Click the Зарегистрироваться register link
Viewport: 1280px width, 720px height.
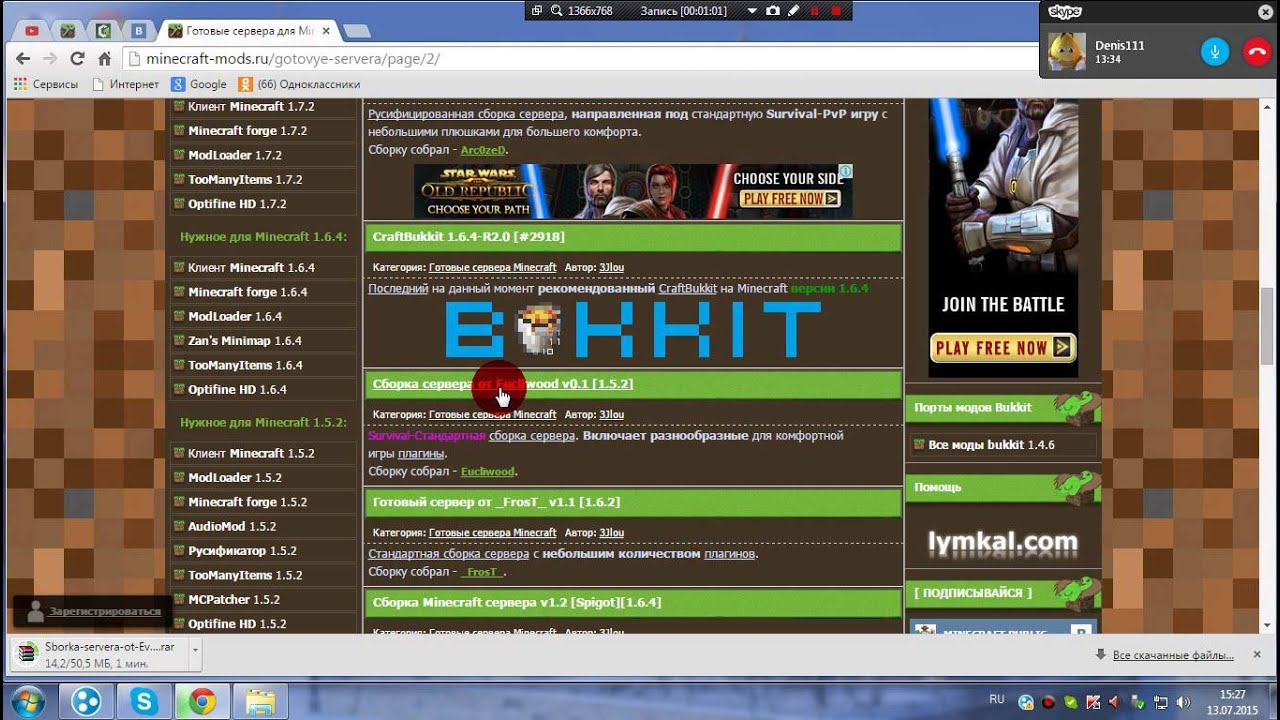[105, 611]
